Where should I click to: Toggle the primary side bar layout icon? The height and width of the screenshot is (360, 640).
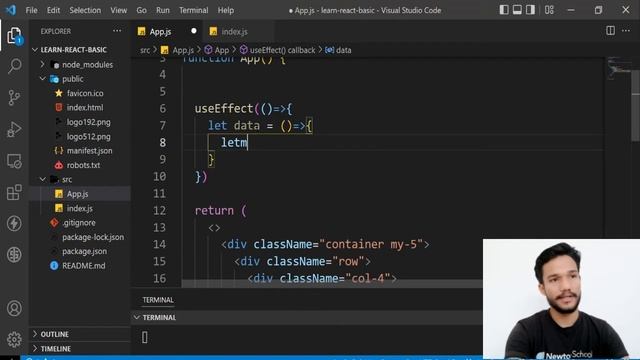click(504, 10)
